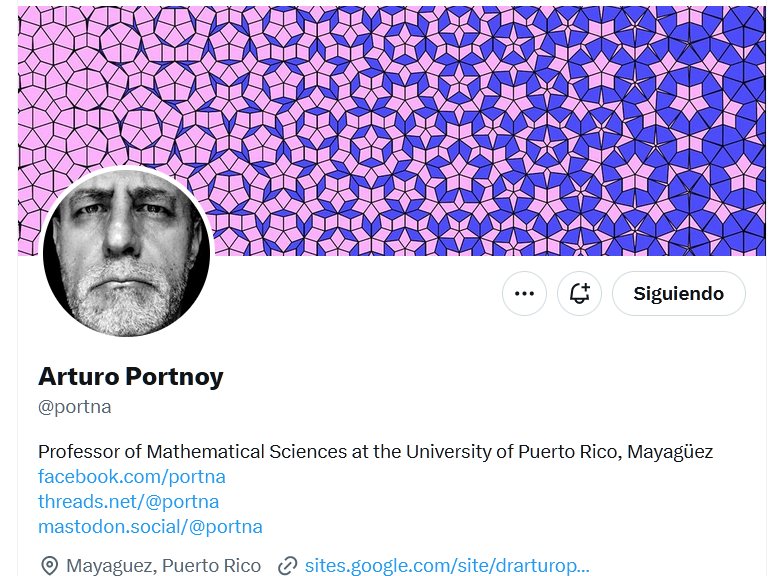Visit the mastodon.social/@portna link
The height and width of the screenshot is (576, 784).
tap(150, 526)
